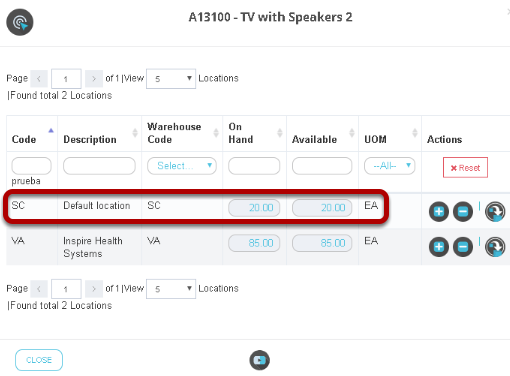Go to next page using top arrow
The height and width of the screenshot is (376, 510).
click(x=94, y=79)
